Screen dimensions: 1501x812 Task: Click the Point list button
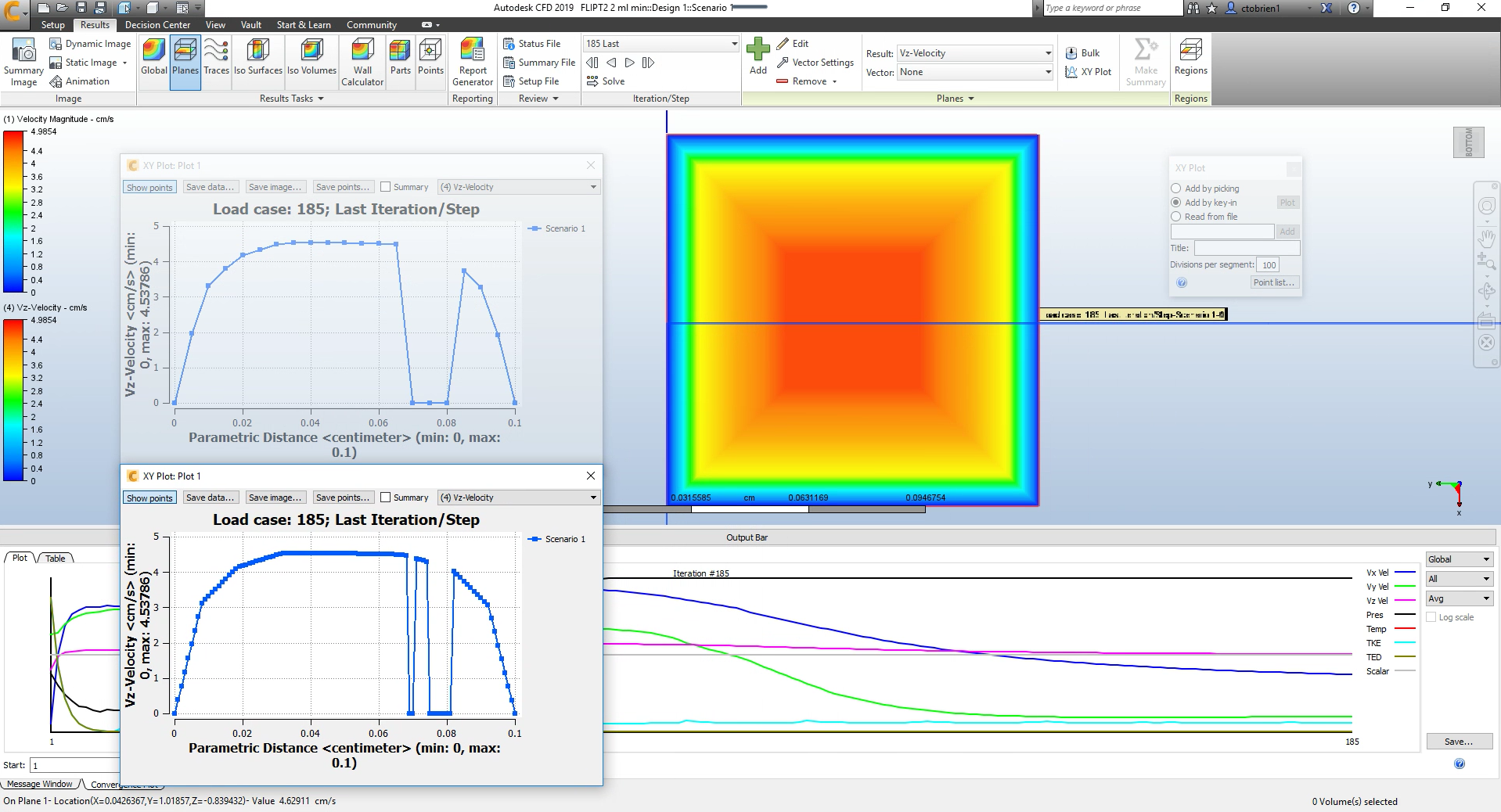point(1274,282)
